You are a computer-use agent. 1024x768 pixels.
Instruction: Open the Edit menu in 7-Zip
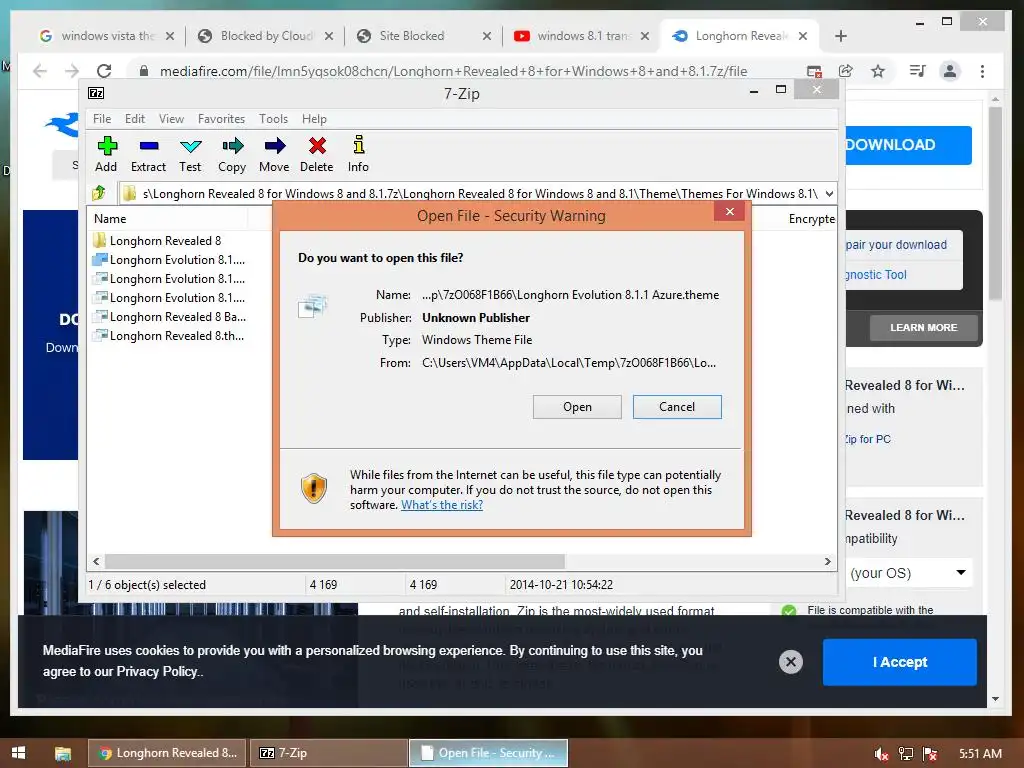pos(135,119)
